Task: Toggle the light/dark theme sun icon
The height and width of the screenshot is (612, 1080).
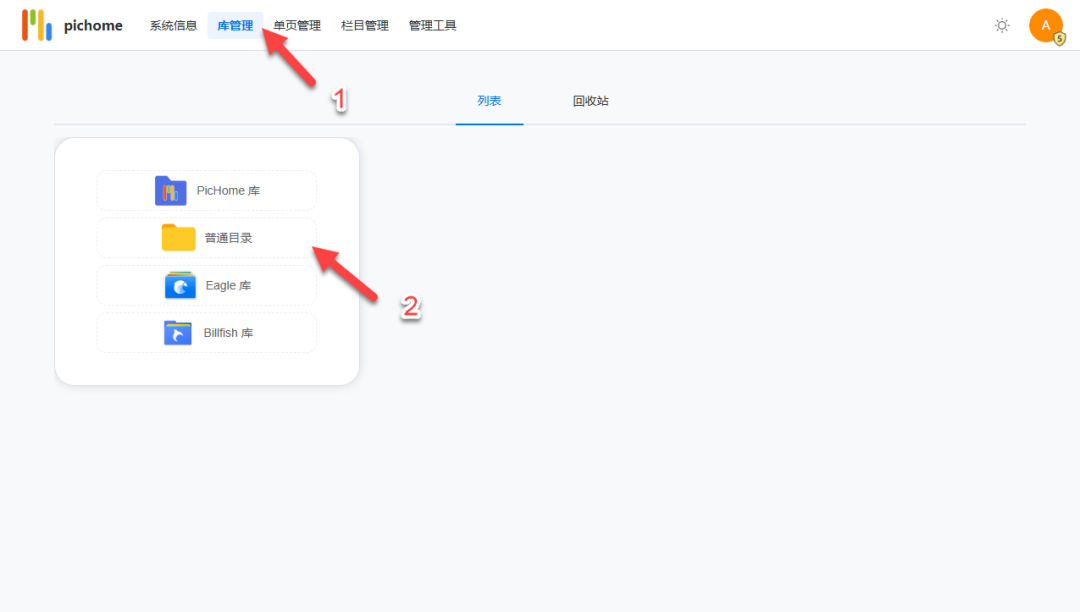Action: pos(1002,25)
